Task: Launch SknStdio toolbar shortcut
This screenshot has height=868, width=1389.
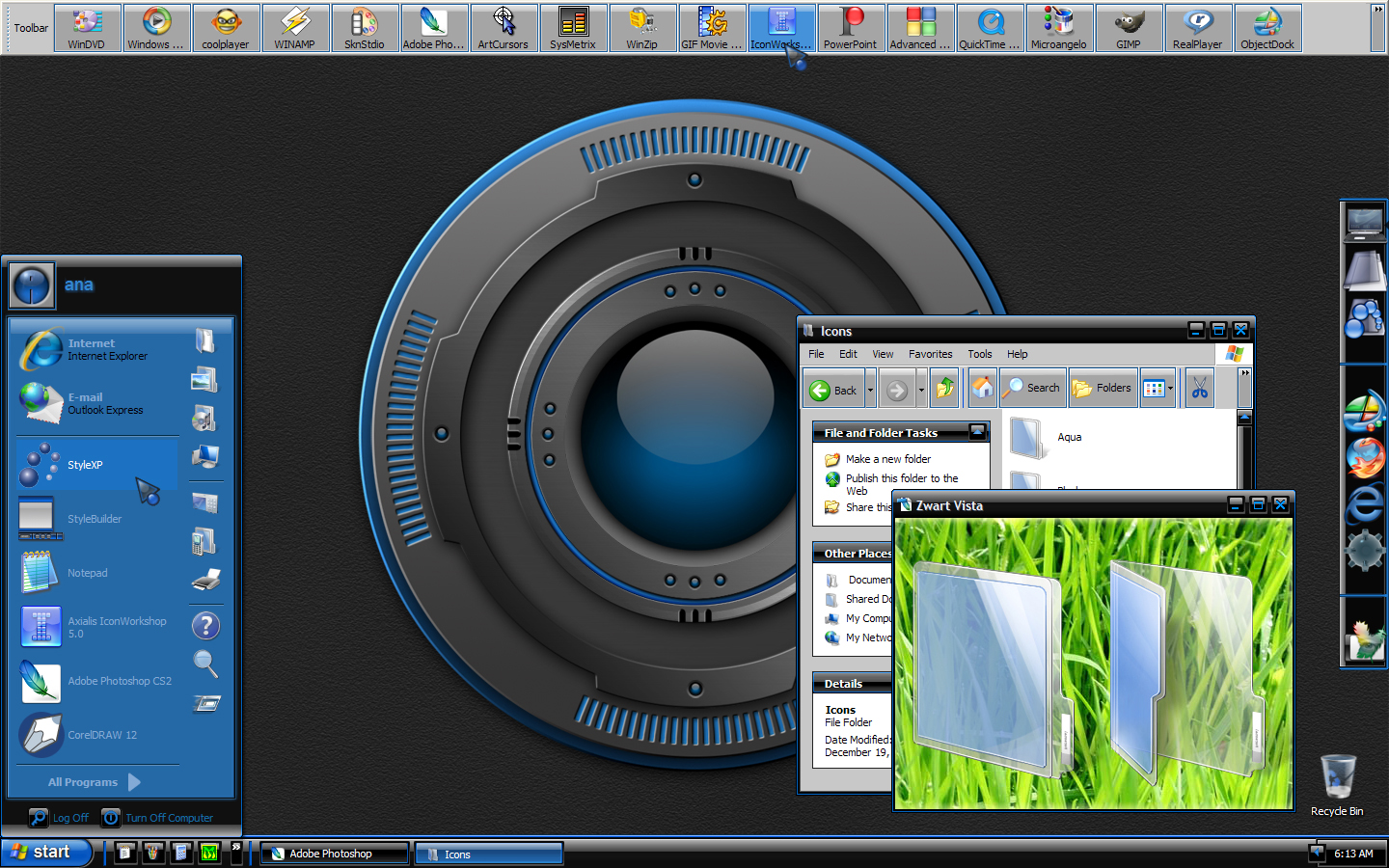Action: point(365,28)
